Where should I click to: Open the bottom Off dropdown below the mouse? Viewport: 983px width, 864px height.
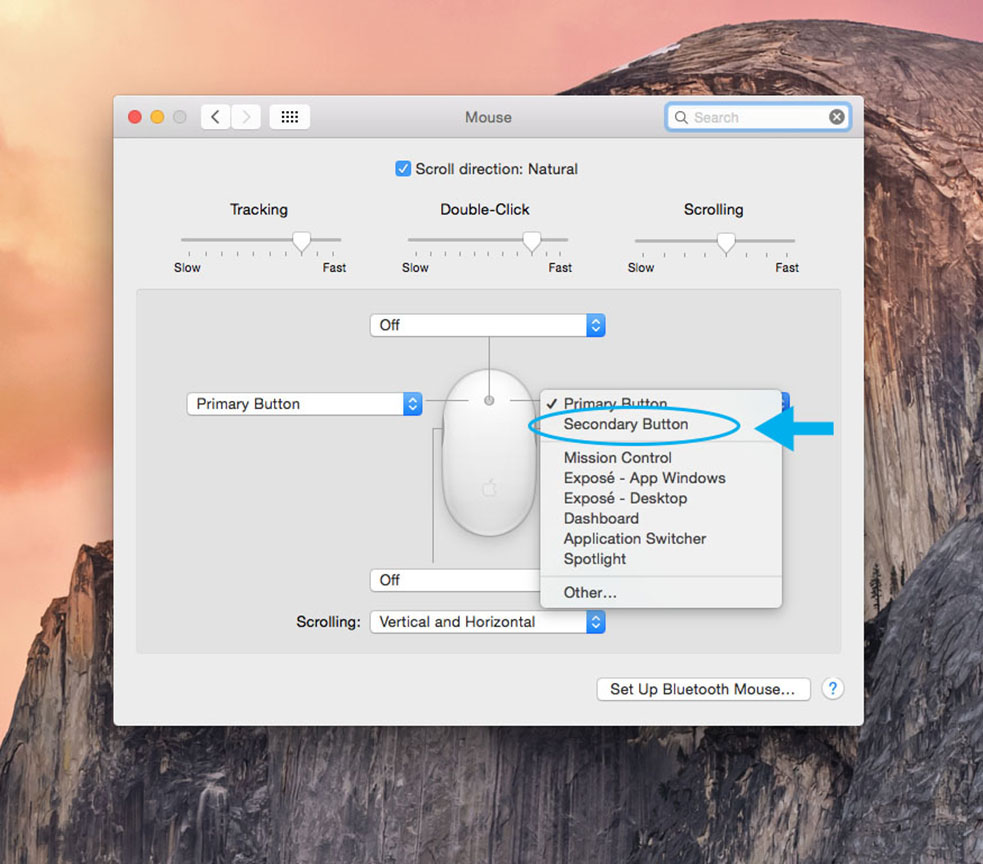coord(455,580)
